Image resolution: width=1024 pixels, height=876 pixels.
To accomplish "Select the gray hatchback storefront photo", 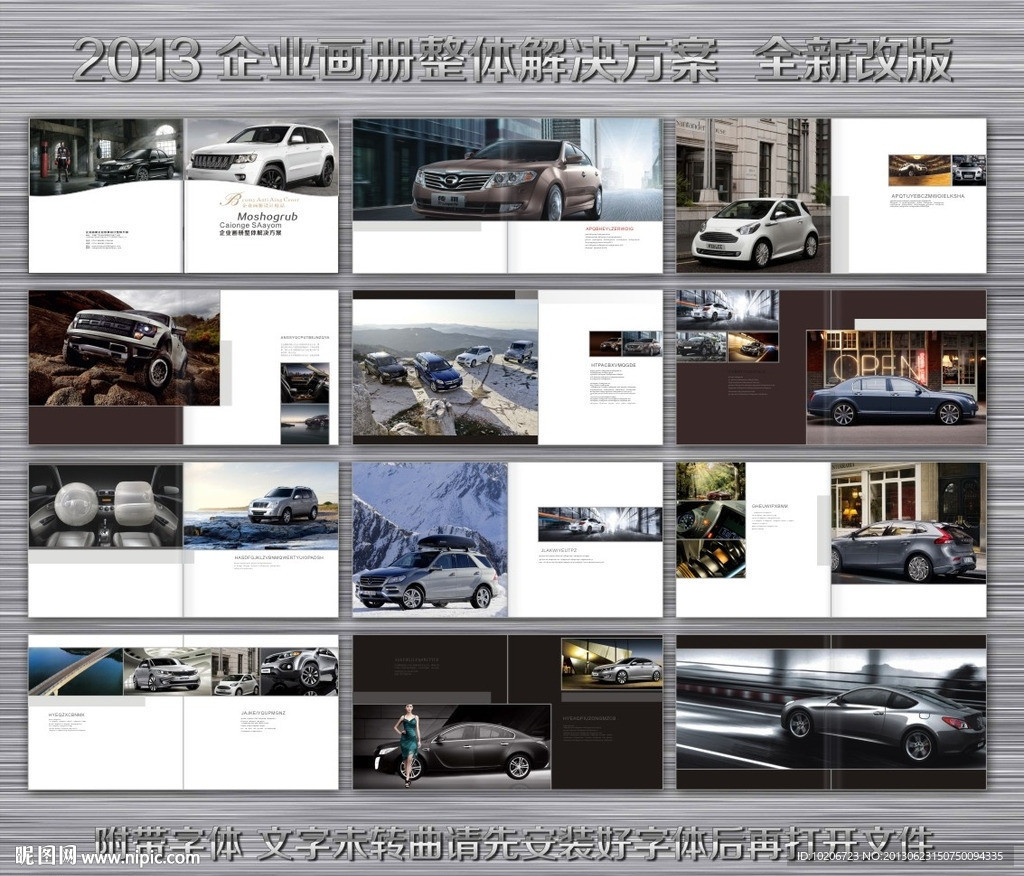I will pyautogui.click(x=908, y=523).
